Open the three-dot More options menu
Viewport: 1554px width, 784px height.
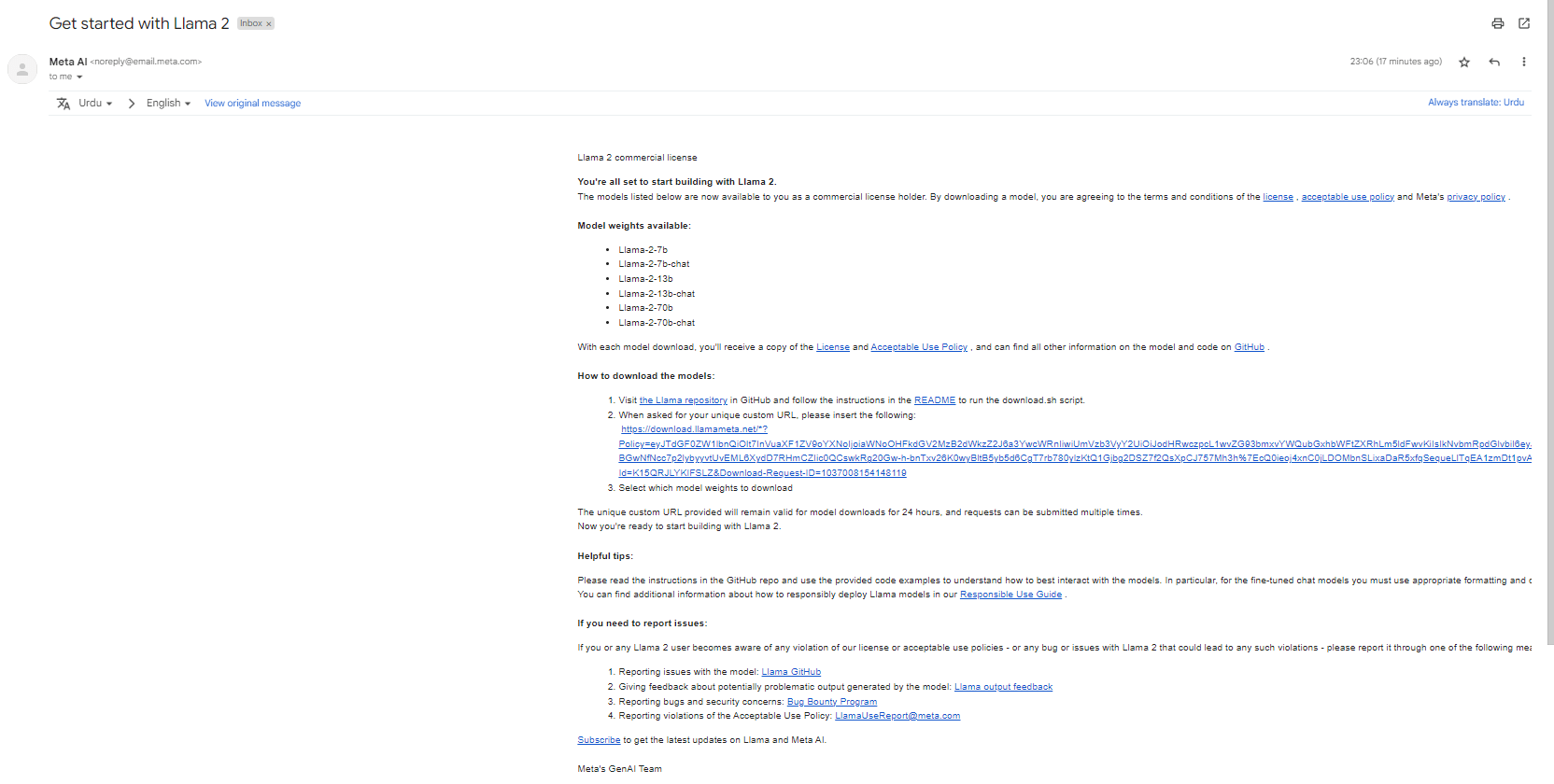(1524, 63)
